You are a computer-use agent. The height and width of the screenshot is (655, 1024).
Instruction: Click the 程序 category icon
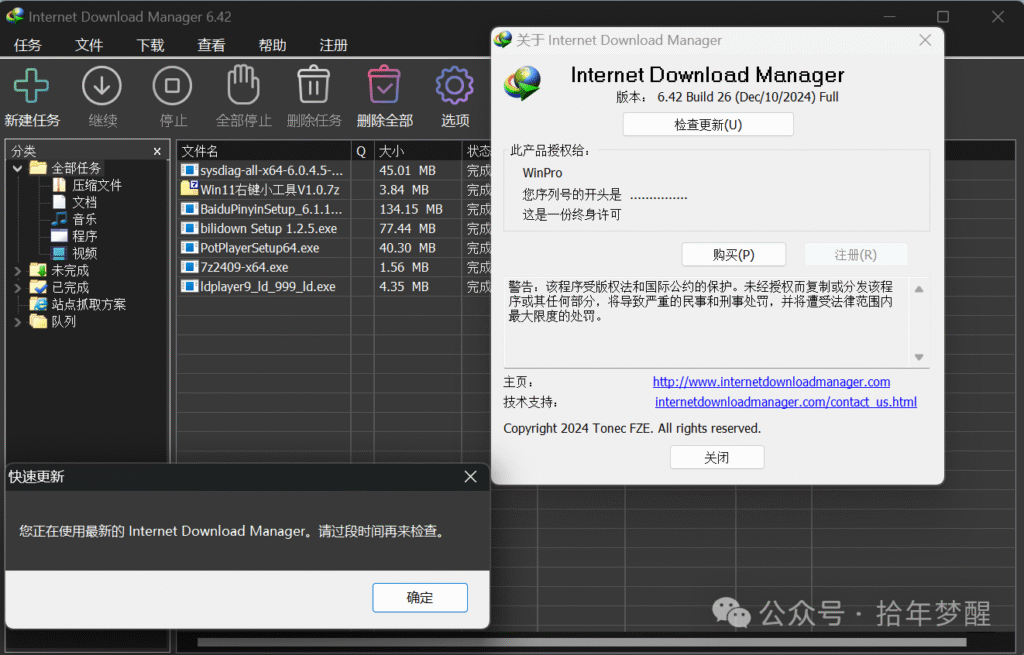(59, 236)
